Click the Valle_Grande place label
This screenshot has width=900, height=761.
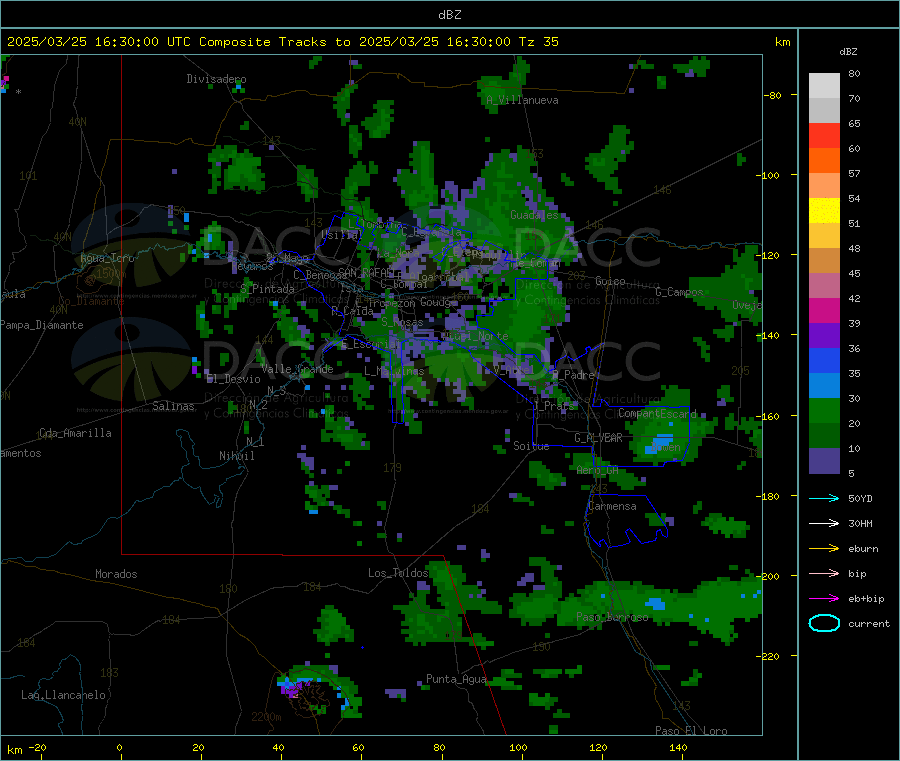[x=297, y=369]
